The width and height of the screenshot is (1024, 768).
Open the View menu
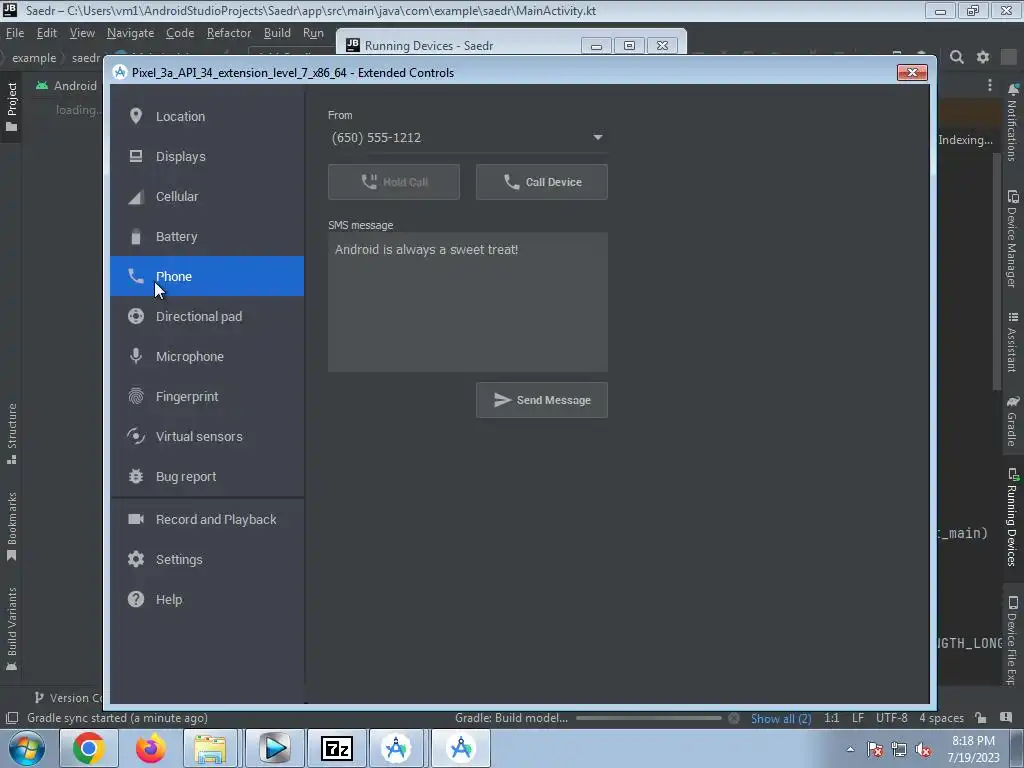pyautogui.click(x=82, y=33)
